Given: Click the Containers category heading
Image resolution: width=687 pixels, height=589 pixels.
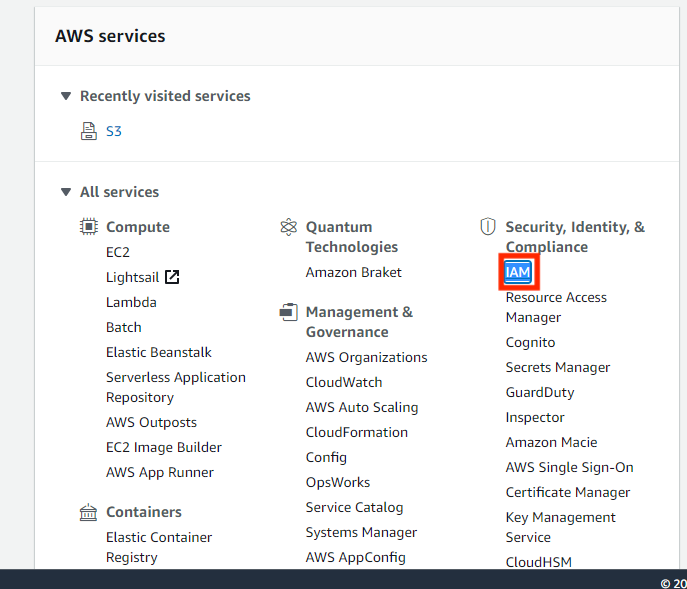Looking at the screenshot, I should click(144, 512).
